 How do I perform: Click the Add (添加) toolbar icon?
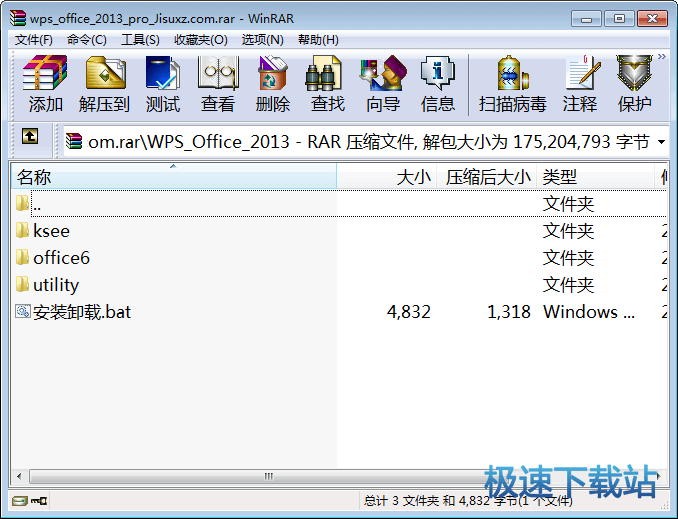click(x=45, y=73)
